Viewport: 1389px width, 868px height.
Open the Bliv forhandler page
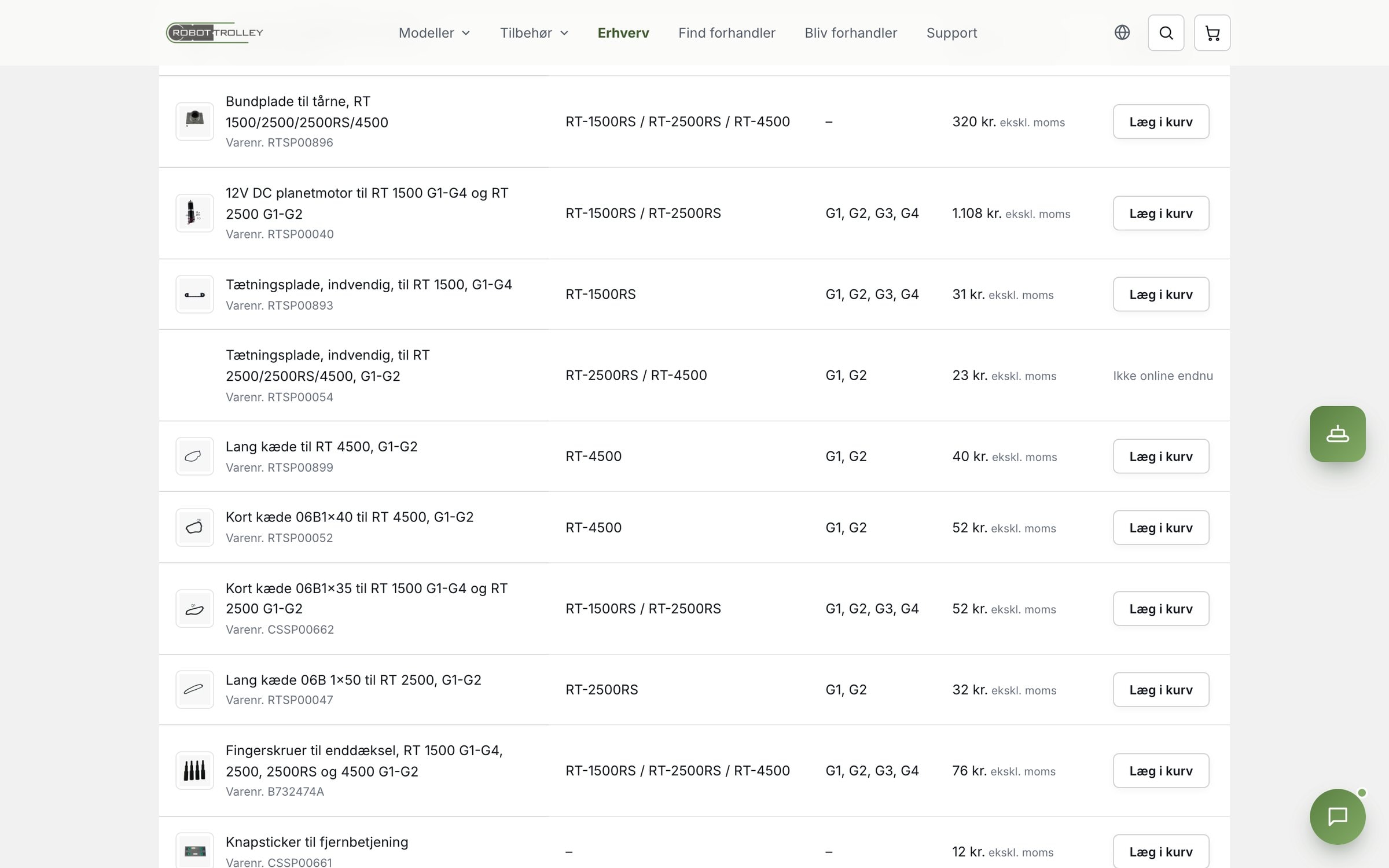coord(851,33)
